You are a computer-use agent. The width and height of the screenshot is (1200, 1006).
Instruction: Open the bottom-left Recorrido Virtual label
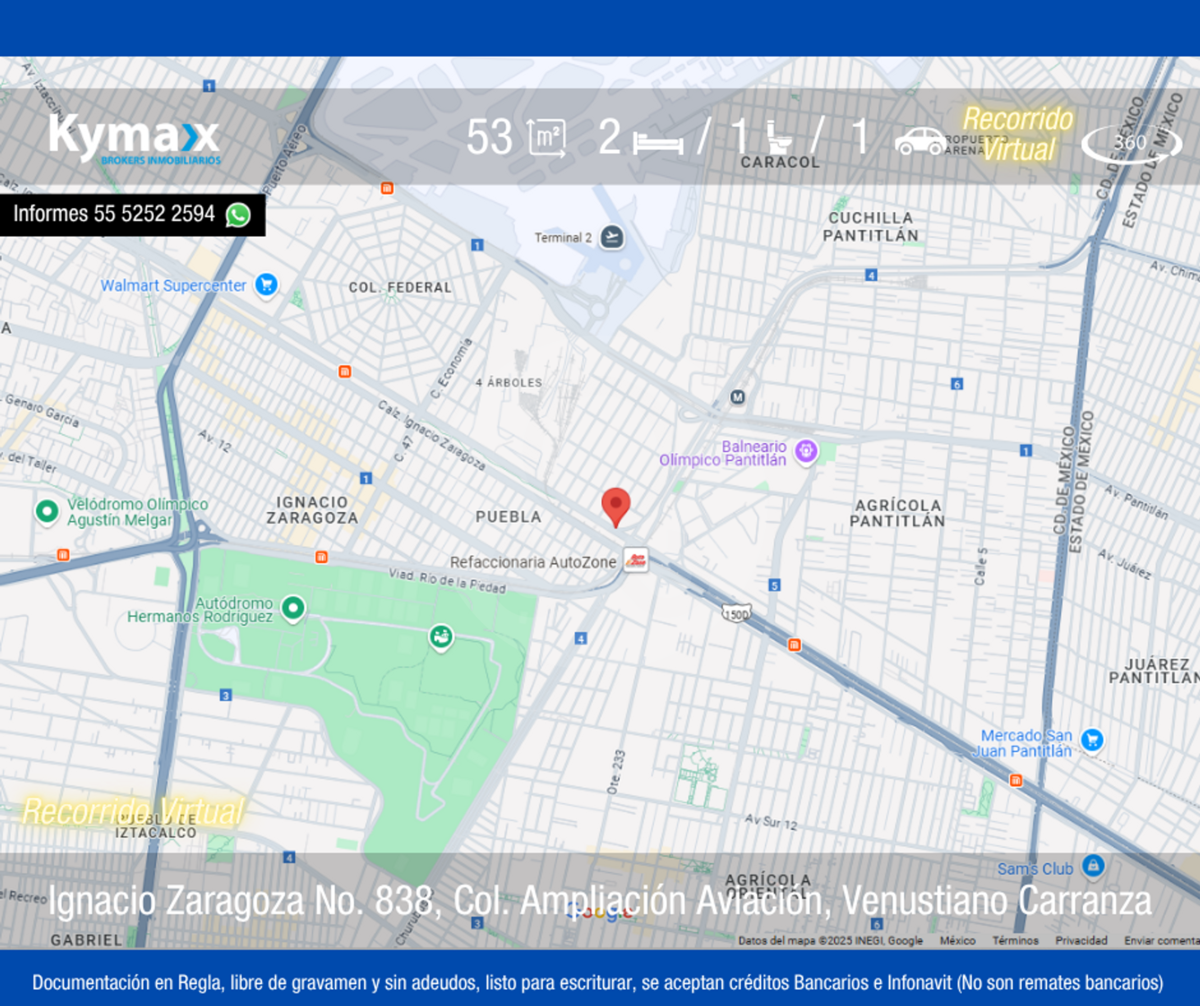[x=132, y=811]
